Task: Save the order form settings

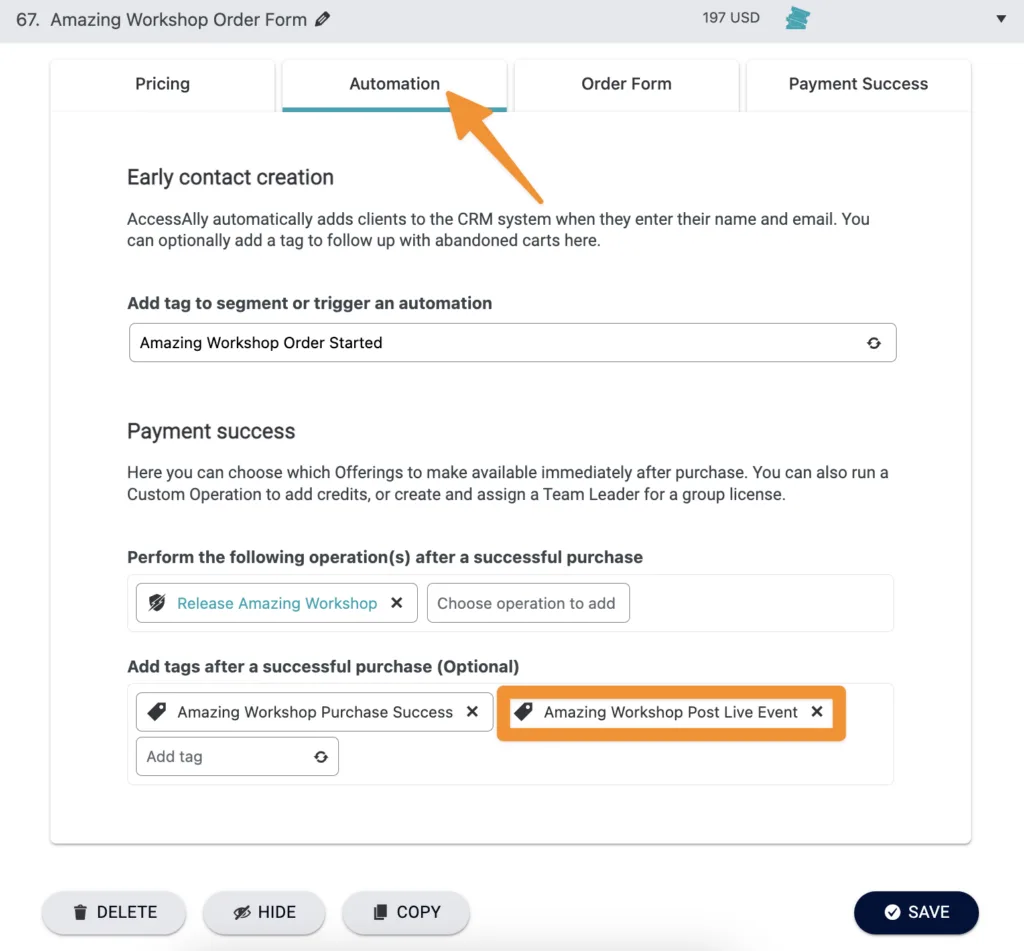Action: point(916,912)
